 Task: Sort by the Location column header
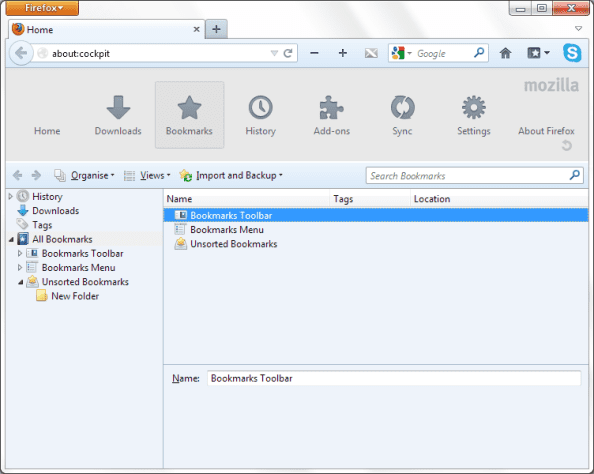[x=499, y=199]
